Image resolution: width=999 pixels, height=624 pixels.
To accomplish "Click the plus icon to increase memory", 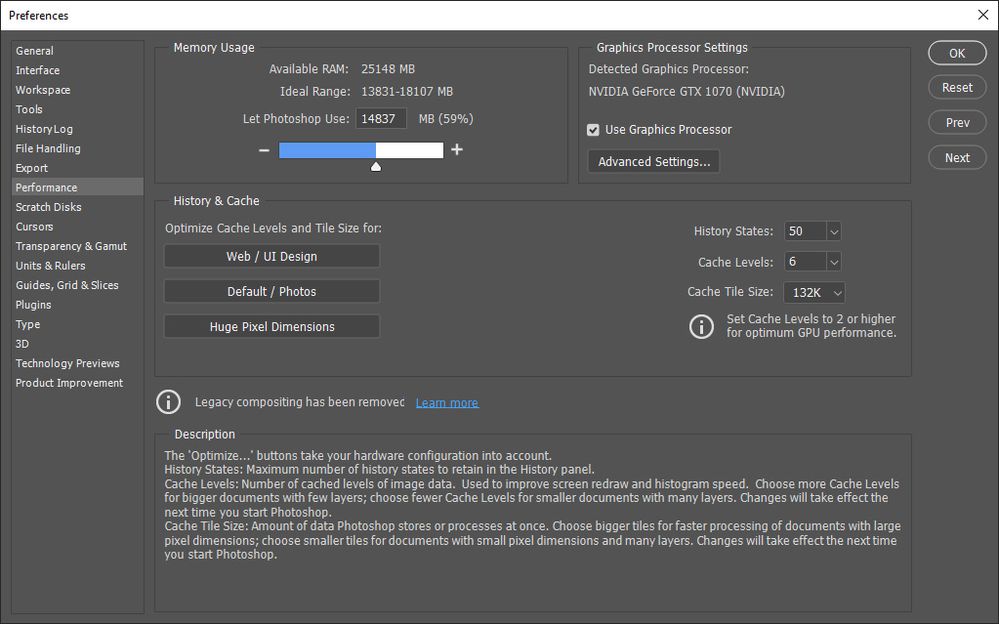I will click(457, 150).
